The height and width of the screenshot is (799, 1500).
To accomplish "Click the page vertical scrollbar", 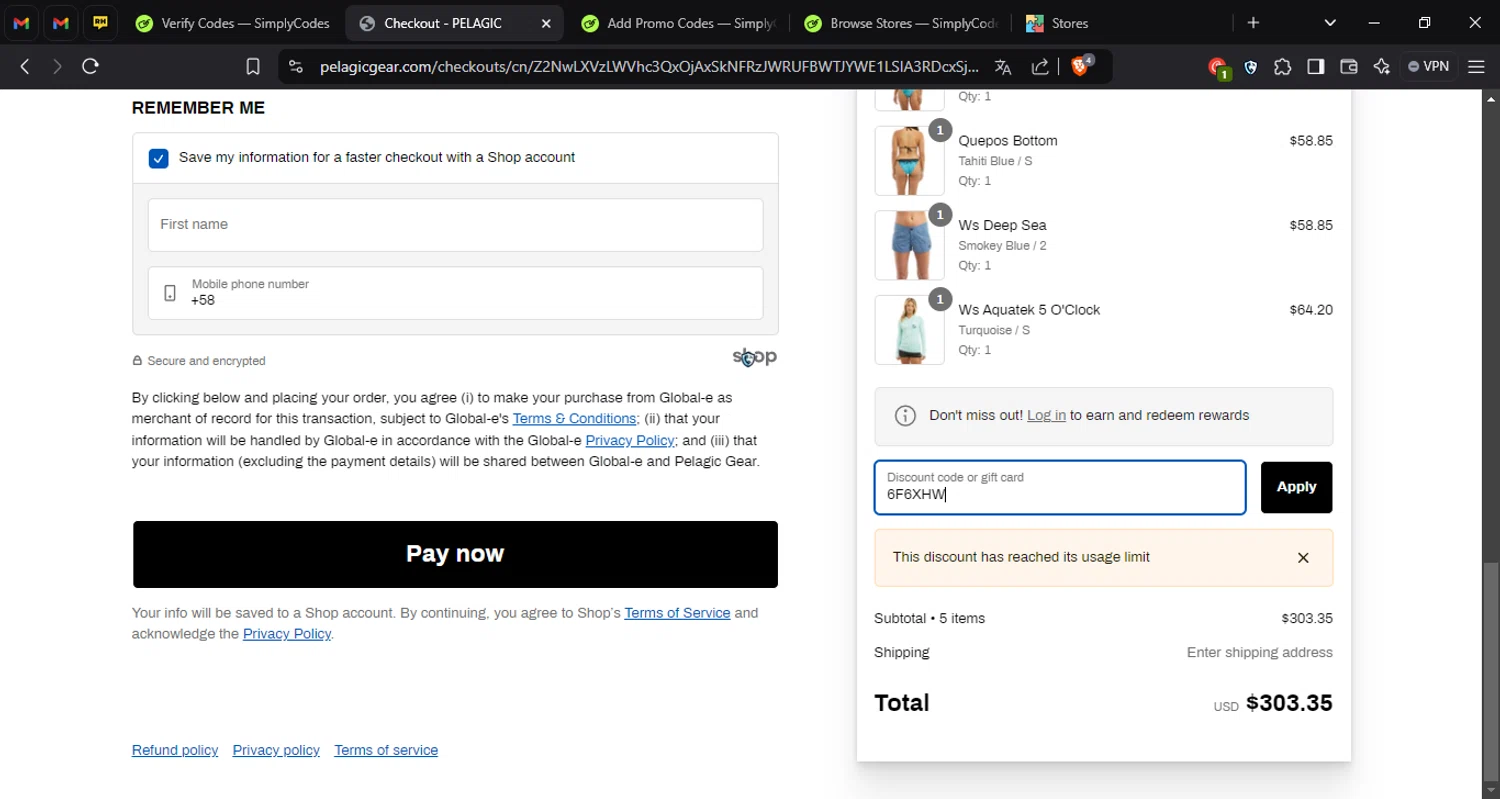I will pyautogui.click(x=1491, y=670).
